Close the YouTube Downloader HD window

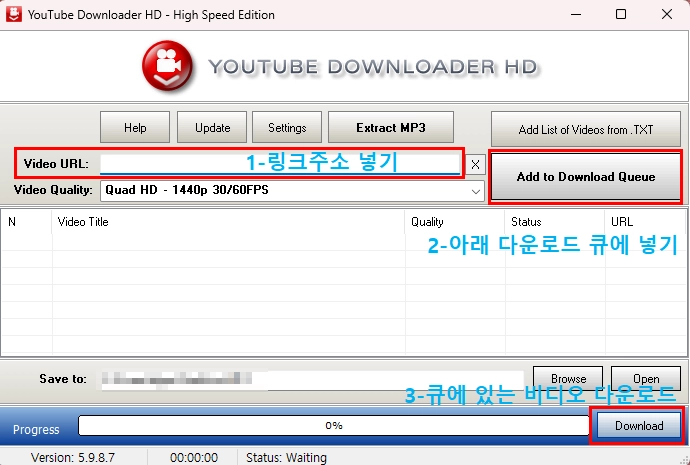coord(667,15)
